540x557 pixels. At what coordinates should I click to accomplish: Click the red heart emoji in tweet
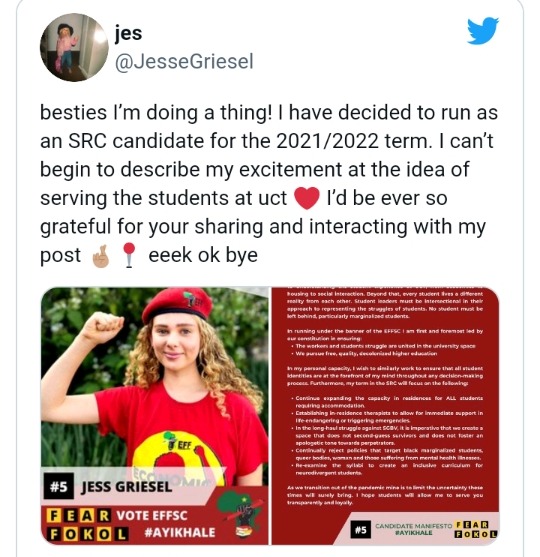tap(307, 199)
